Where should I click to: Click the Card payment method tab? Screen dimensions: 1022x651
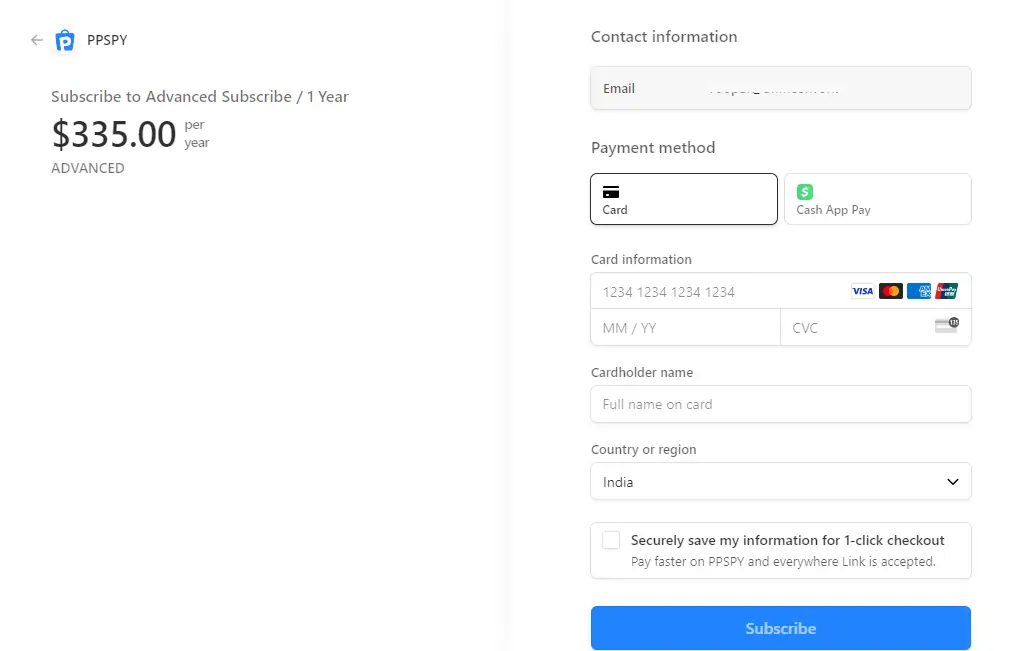click(x=683, y=199)
